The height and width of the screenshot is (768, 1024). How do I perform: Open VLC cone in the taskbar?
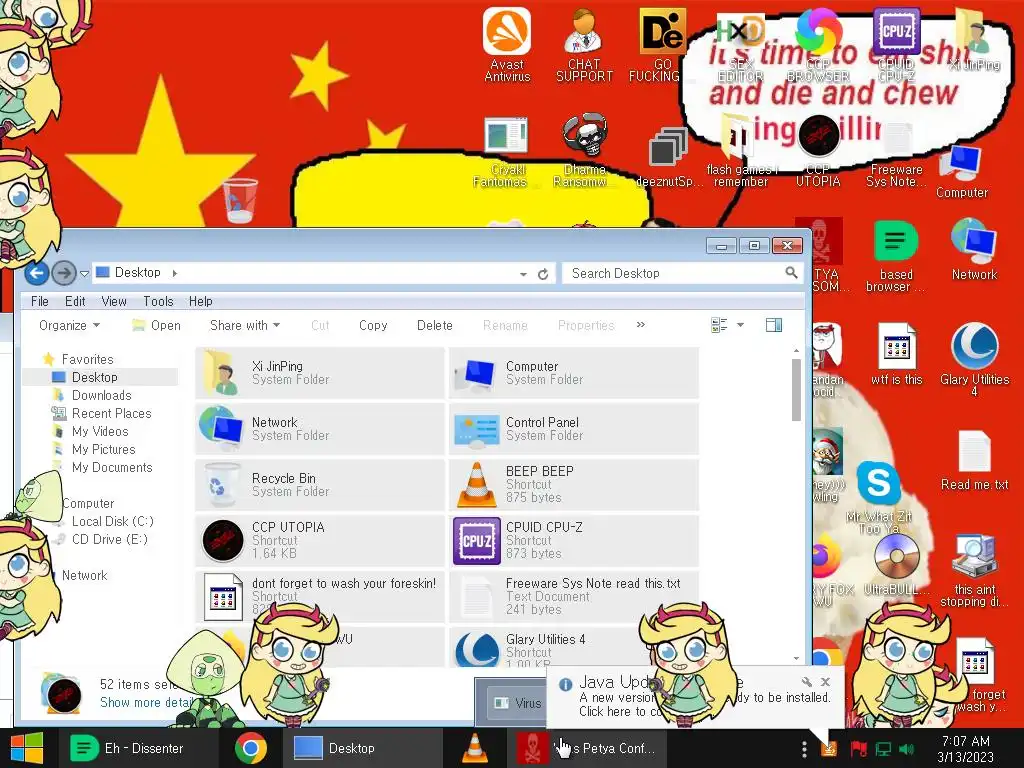(475, 748)
